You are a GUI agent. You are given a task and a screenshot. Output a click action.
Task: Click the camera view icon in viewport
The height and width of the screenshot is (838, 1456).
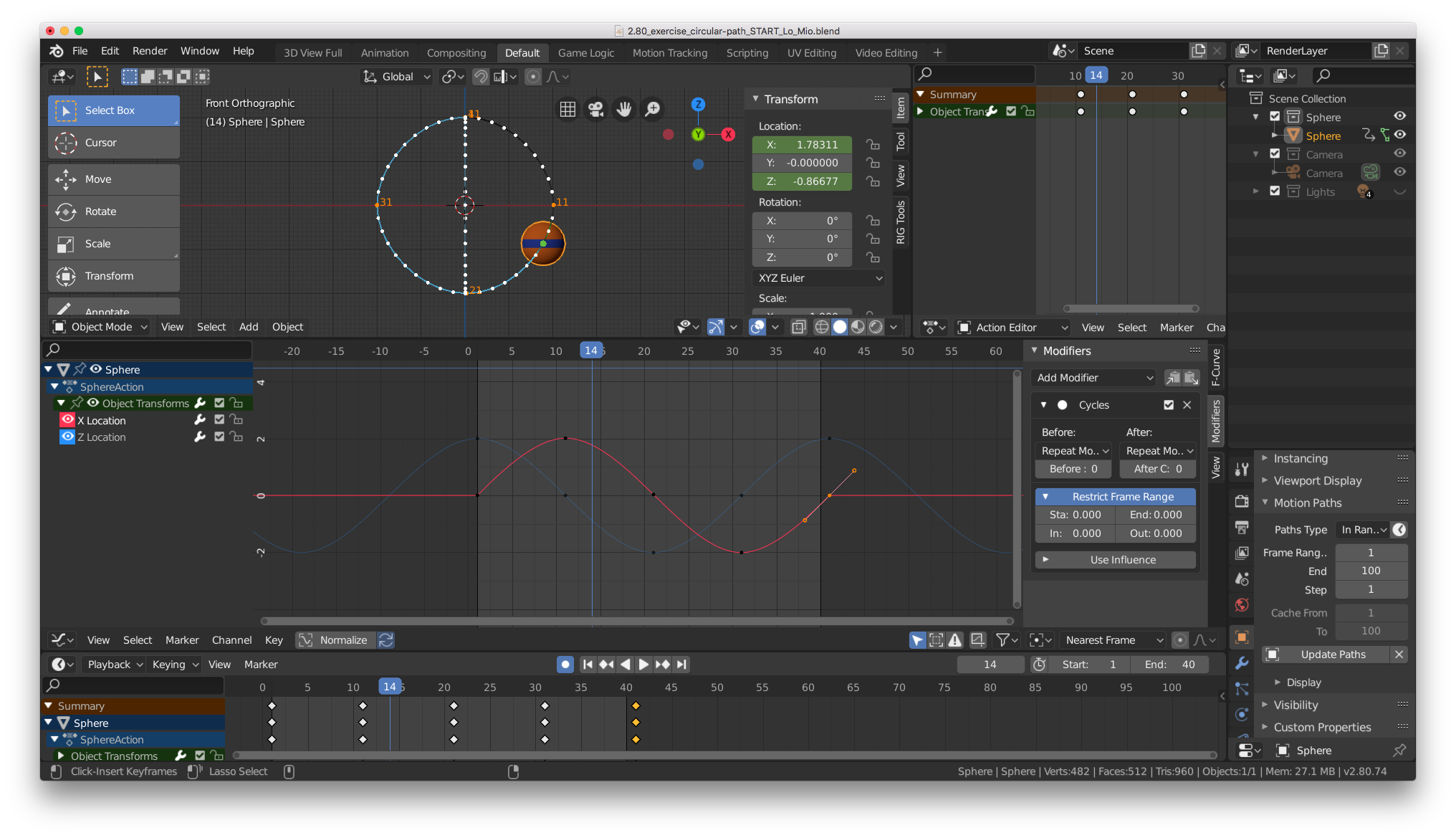tap(595, 109)
